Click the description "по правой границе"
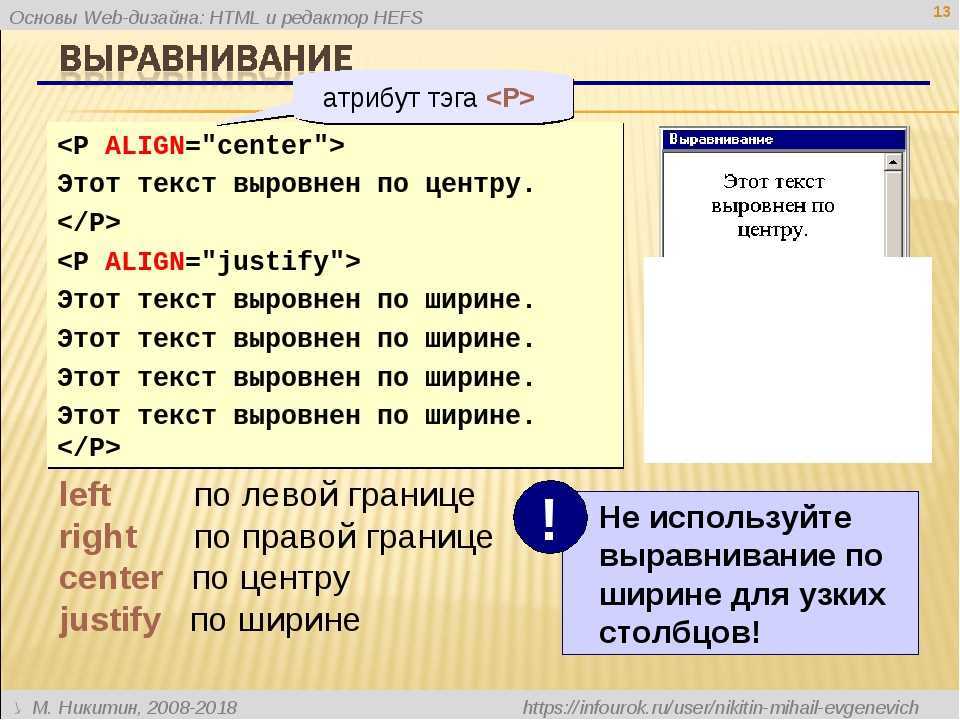Screen dimensions: 960x720 pos(343,538)
